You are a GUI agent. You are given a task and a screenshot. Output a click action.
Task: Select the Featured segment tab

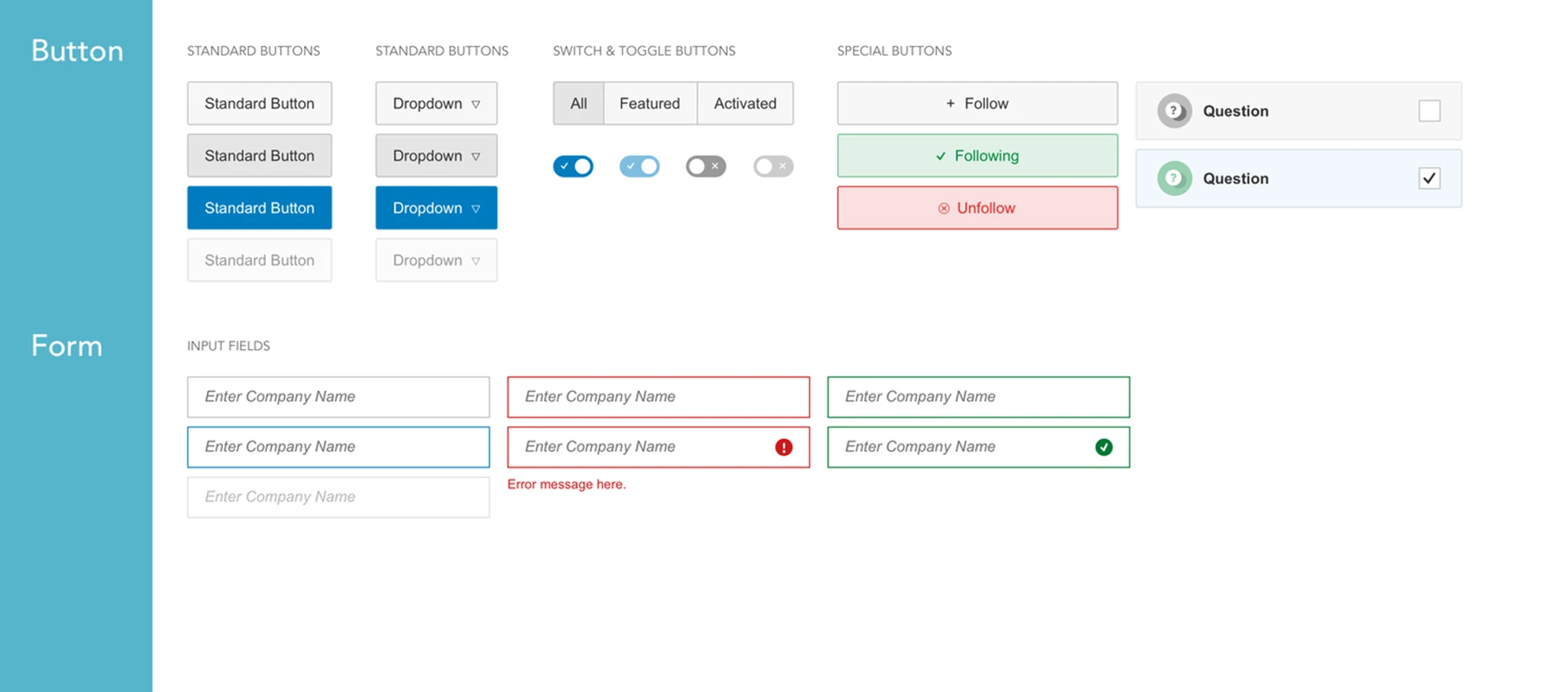point(650,103)
